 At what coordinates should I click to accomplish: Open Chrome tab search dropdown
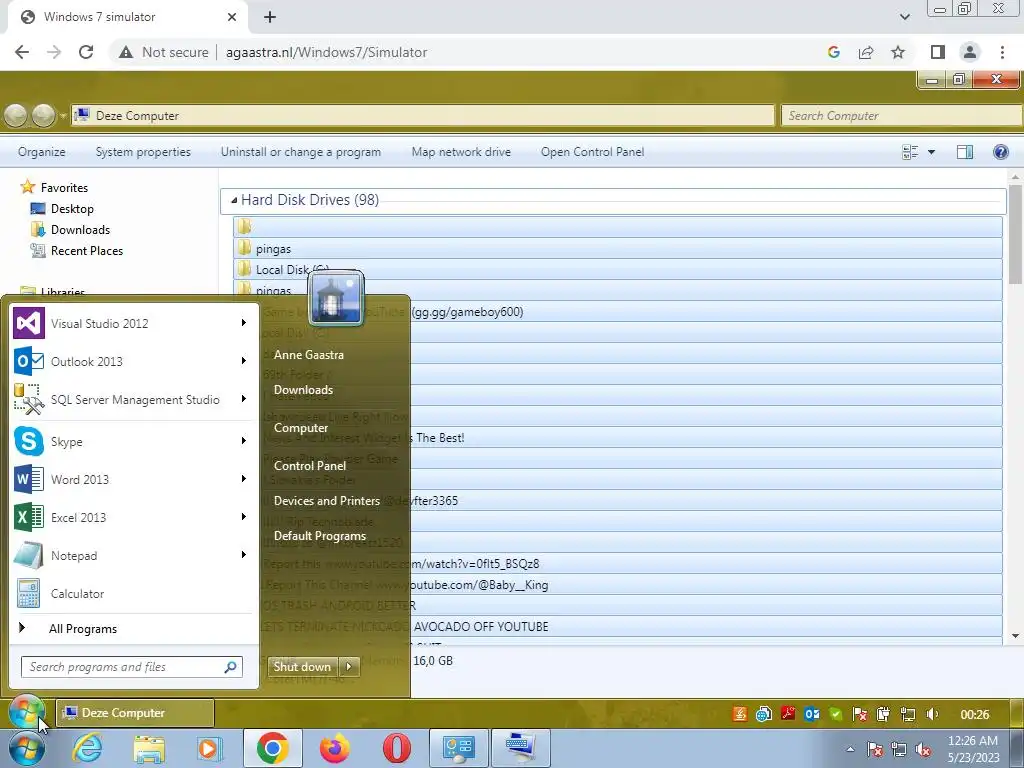click(x=904, y=17)
